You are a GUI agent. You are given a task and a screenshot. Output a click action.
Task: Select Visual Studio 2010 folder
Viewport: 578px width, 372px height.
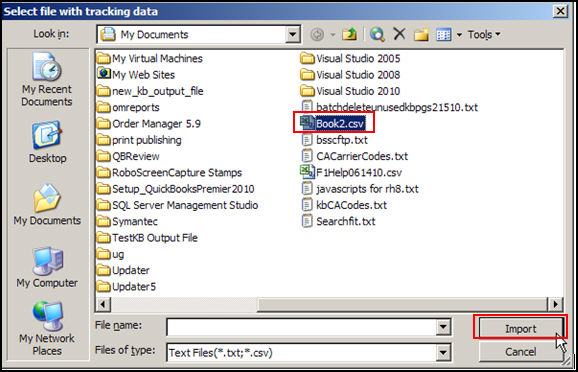tap(350, 91)
